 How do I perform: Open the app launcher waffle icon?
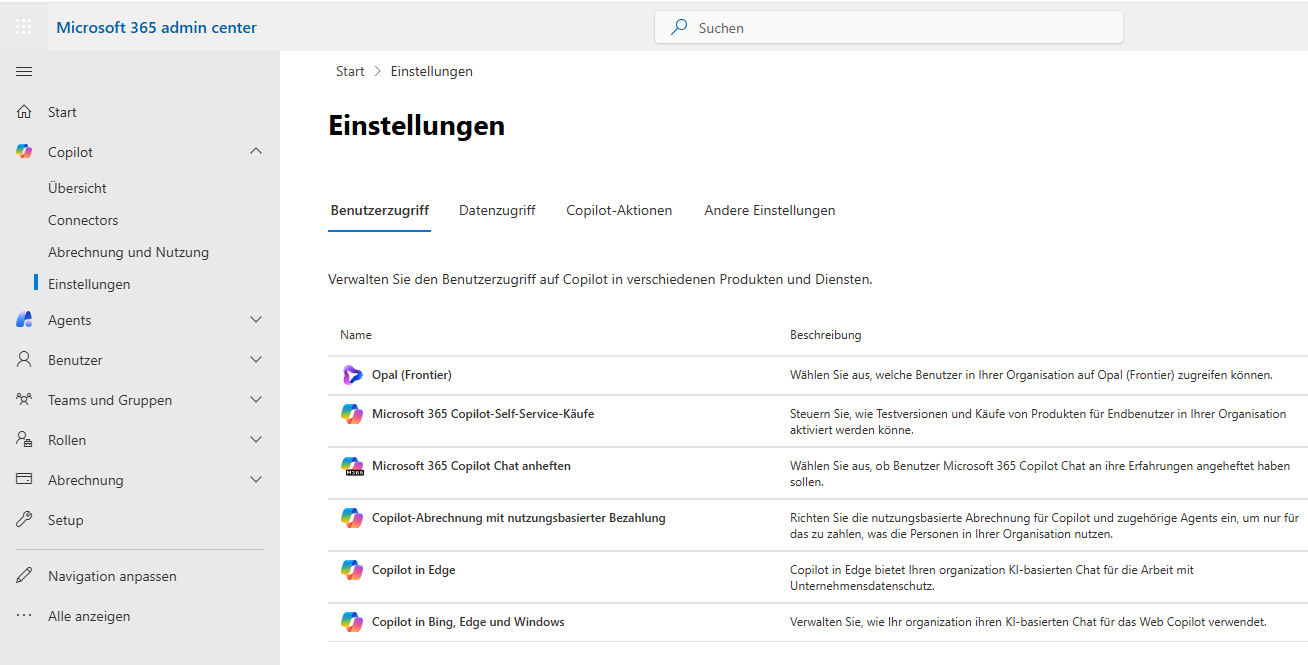24,27
